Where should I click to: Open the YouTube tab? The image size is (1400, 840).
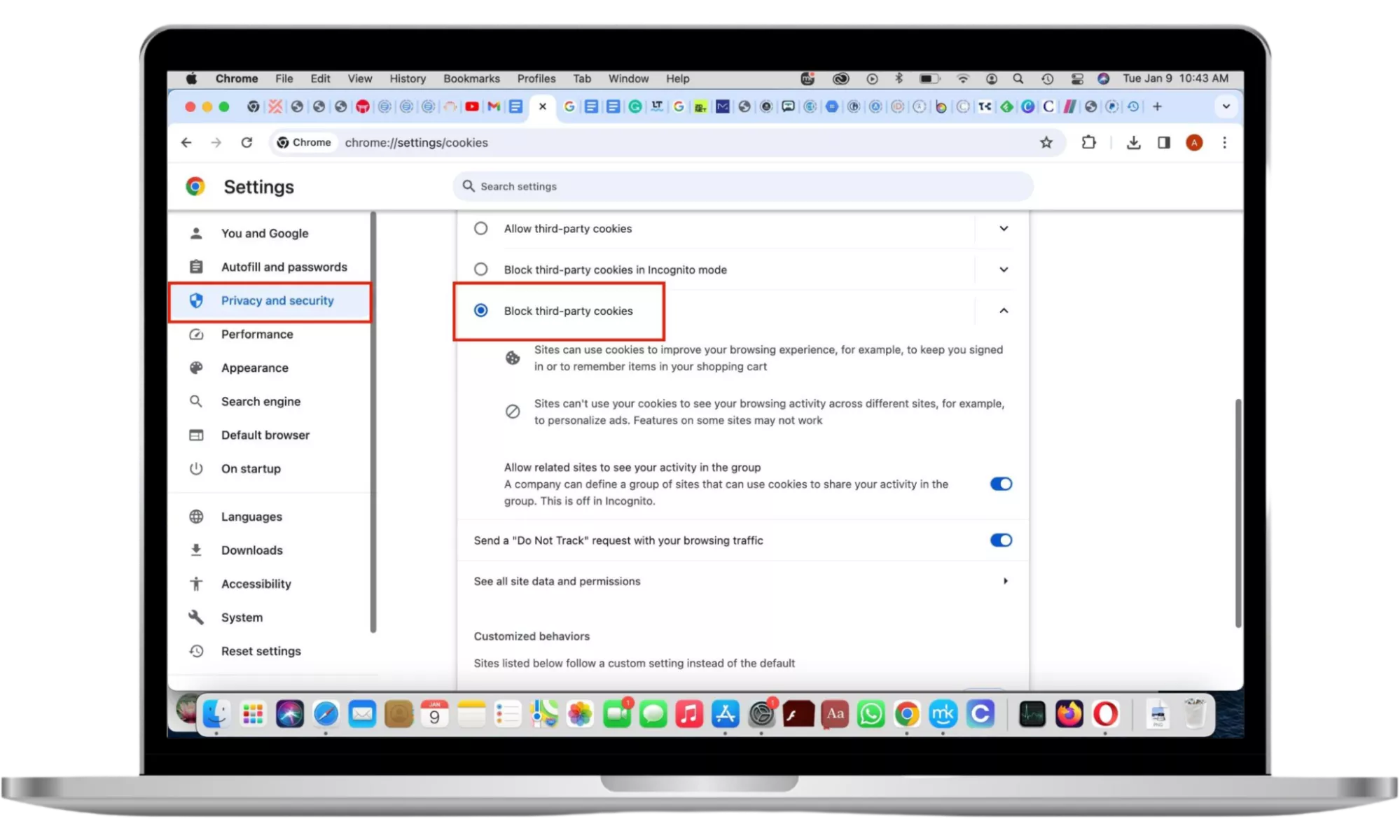tap(472, 106)
